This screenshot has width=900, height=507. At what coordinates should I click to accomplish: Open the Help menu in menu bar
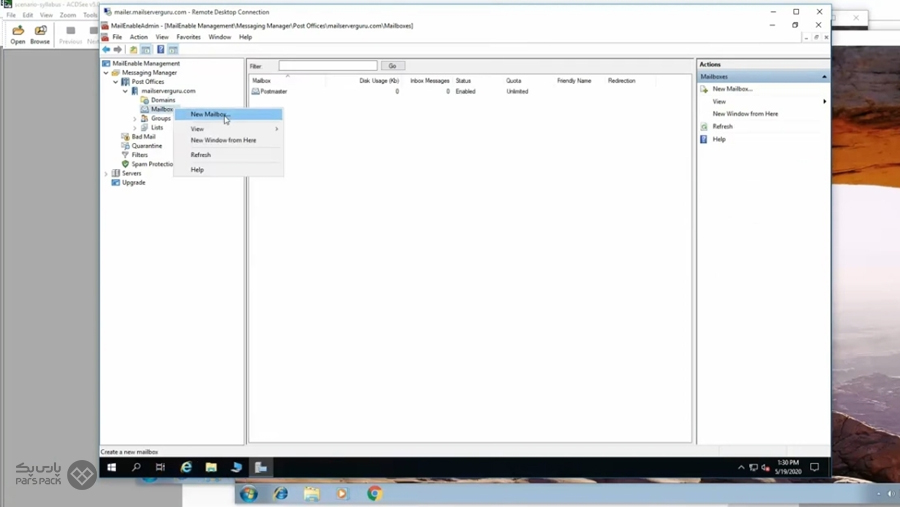[x=245, y=37]
